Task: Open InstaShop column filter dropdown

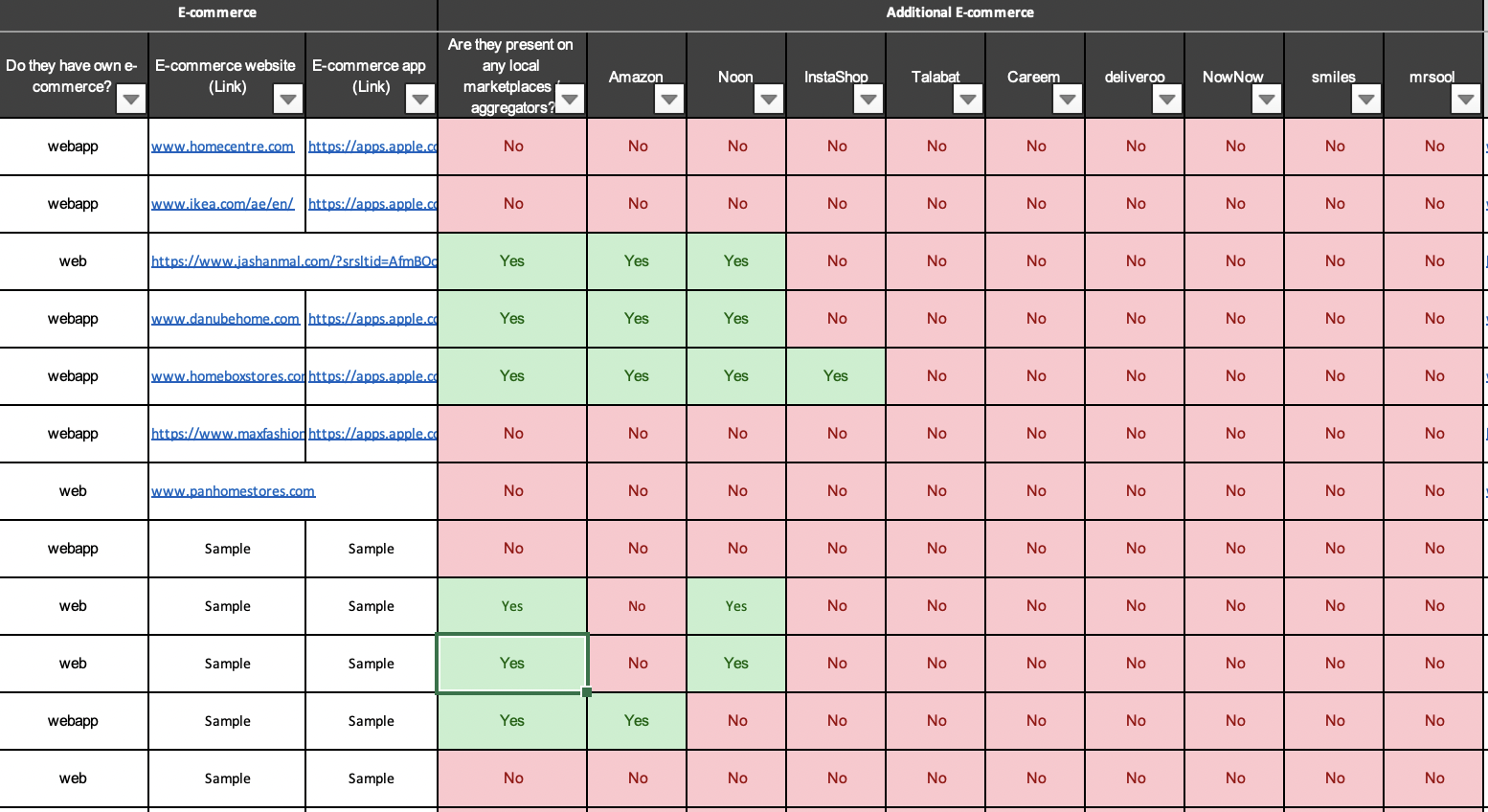Action: click(x=868, y=99)
